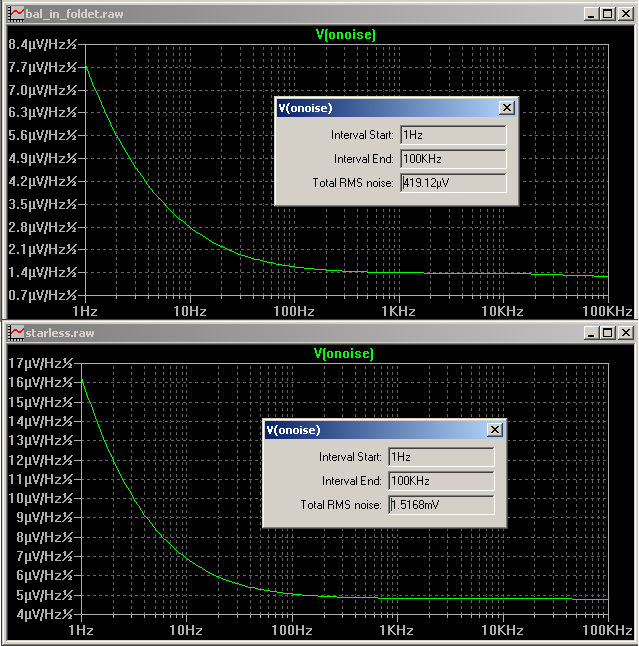Click the 10µV/Hz½ axis label

[40, 499]
